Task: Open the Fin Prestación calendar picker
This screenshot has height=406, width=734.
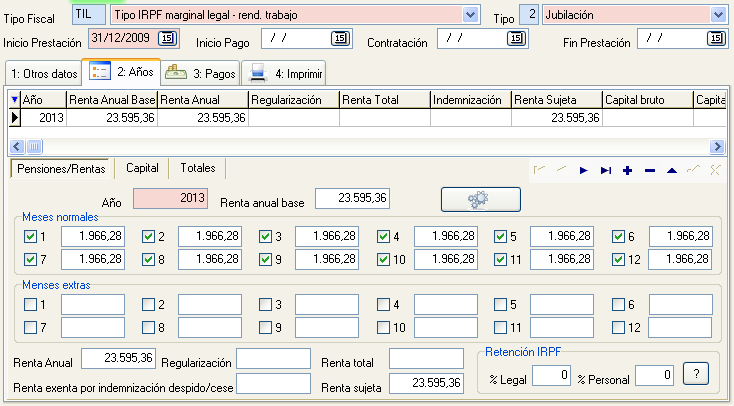Action: coord(716,38)
